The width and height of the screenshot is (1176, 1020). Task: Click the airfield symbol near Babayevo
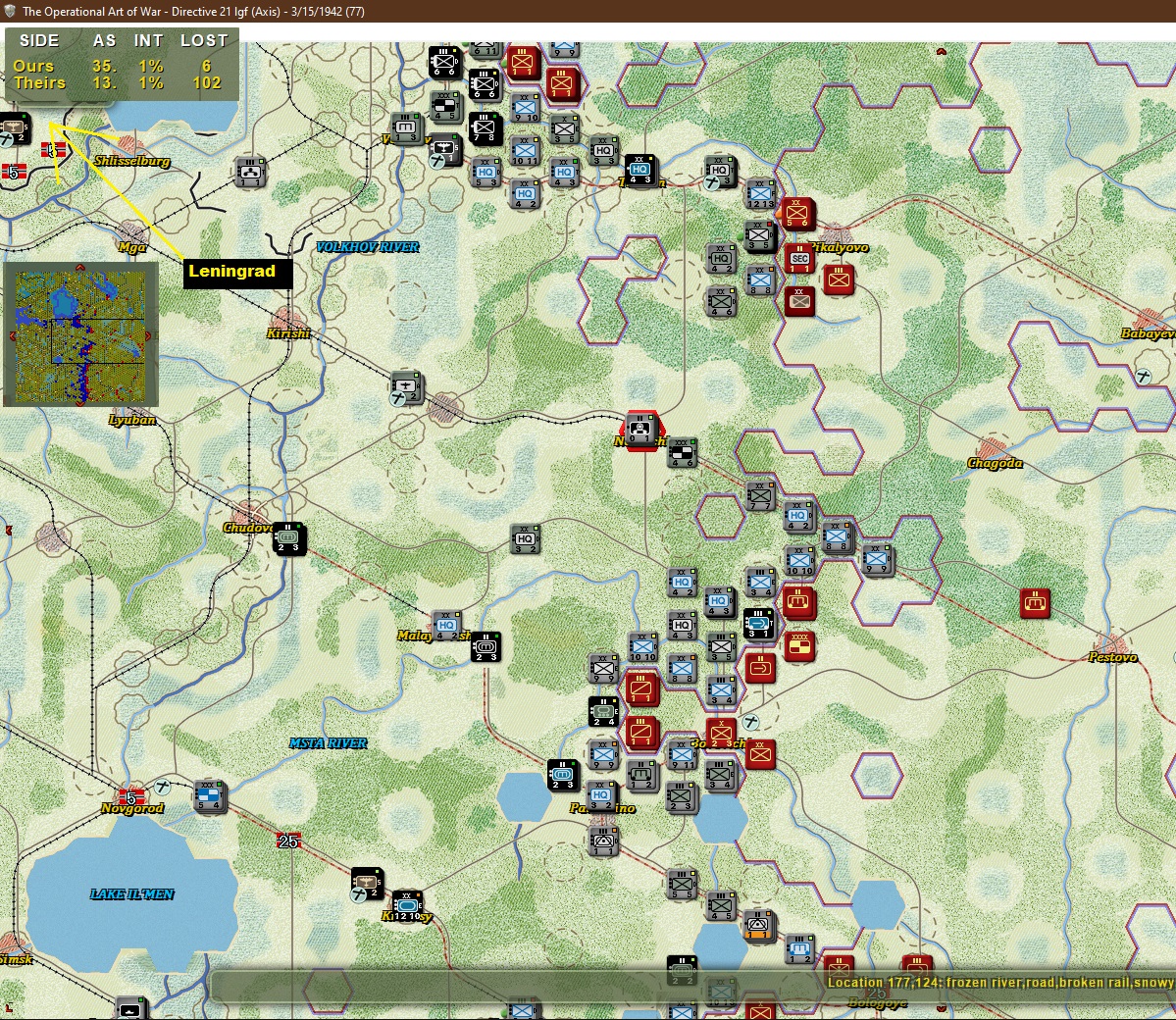coord(1143,377)
